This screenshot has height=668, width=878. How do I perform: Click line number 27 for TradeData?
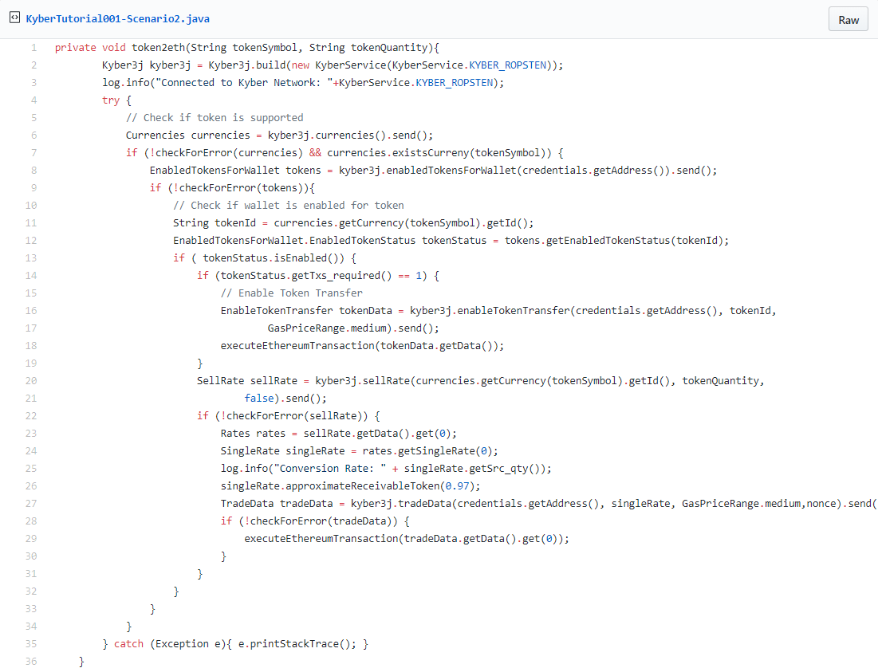[x=31, y=503]
